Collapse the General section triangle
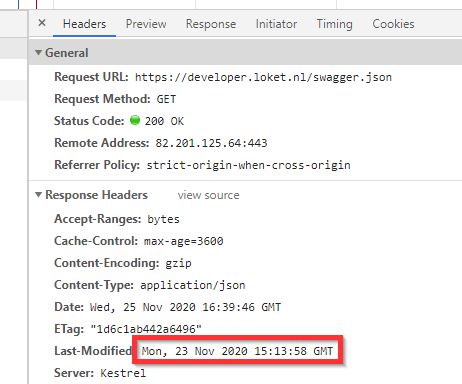The width and height of the screenshot is (462, 384). click(x=39, y=53)
